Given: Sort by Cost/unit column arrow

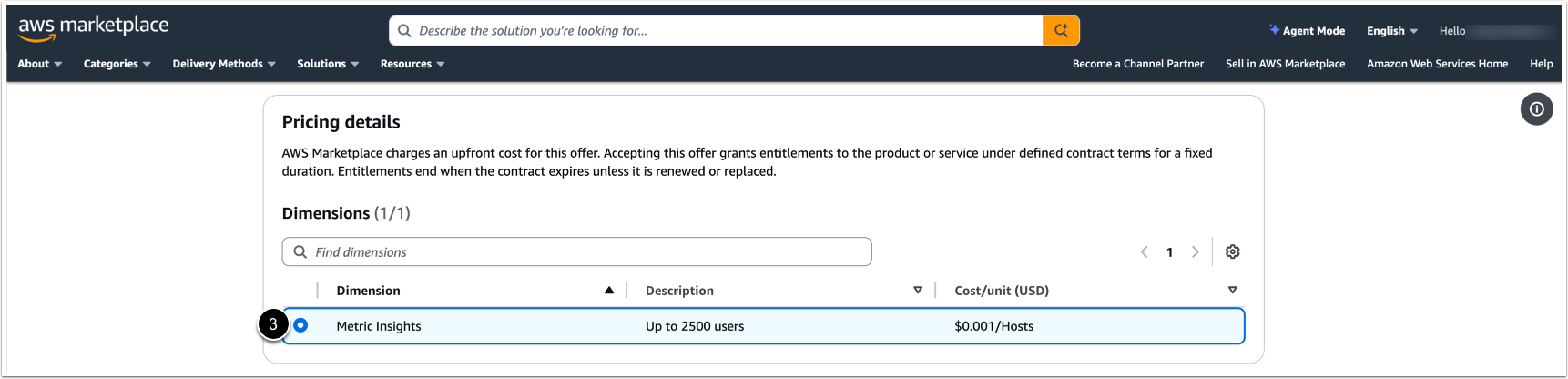Looking at the screenshot, I should [x=1232, y=291].
